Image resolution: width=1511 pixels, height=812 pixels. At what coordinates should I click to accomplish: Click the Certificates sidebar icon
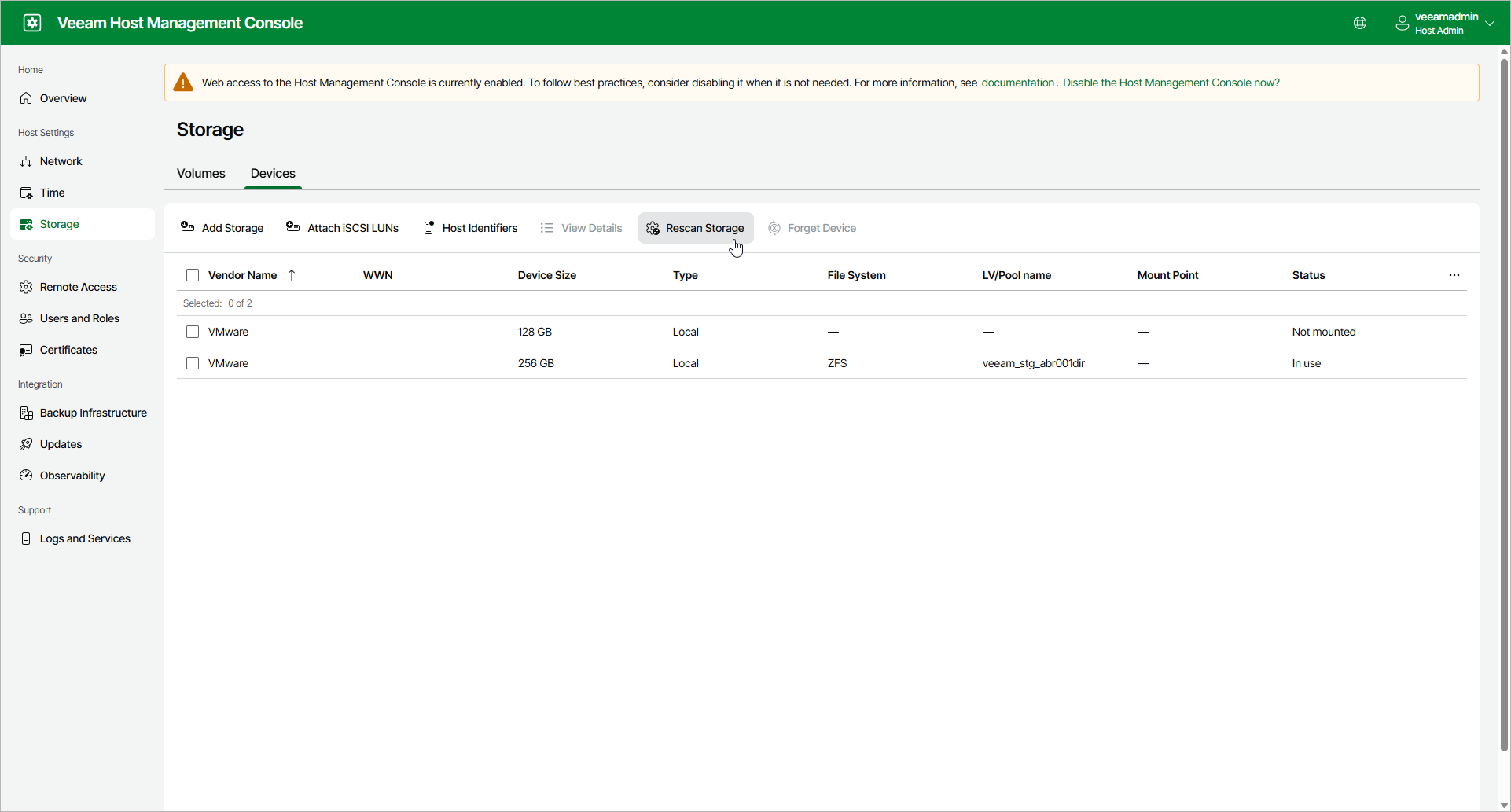coord(26,350)
